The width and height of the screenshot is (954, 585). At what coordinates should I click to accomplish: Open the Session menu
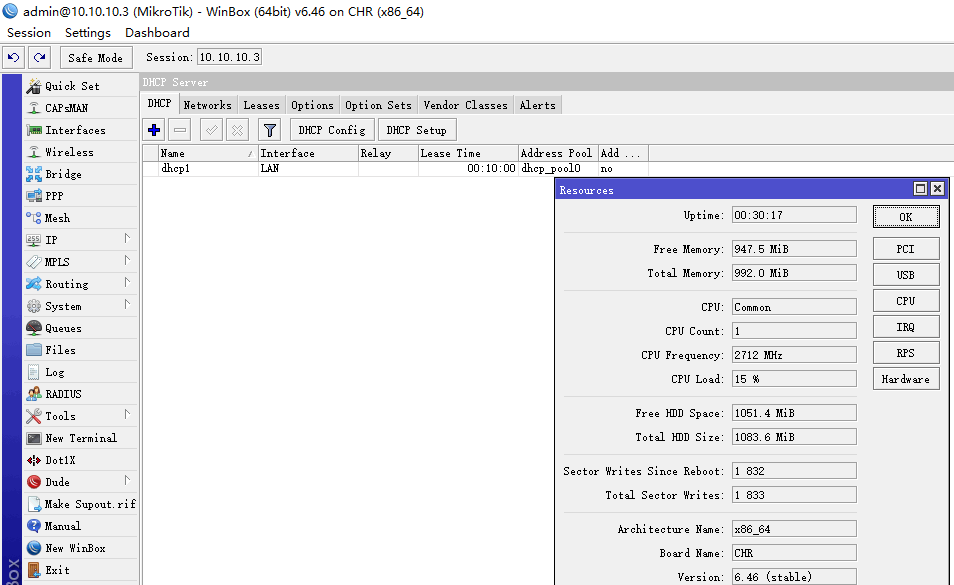coord(29,33)
